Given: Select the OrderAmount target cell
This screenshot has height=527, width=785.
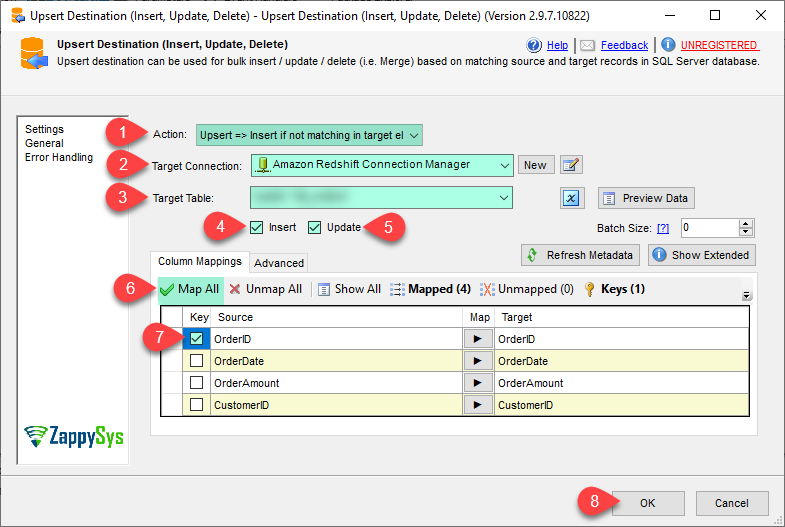Looking at the screenshot, I should 621,383.
